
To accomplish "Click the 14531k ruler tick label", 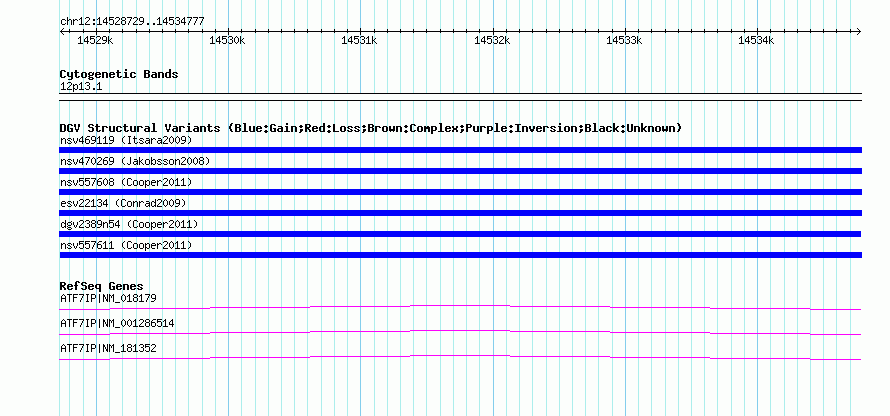I will 359,40.
